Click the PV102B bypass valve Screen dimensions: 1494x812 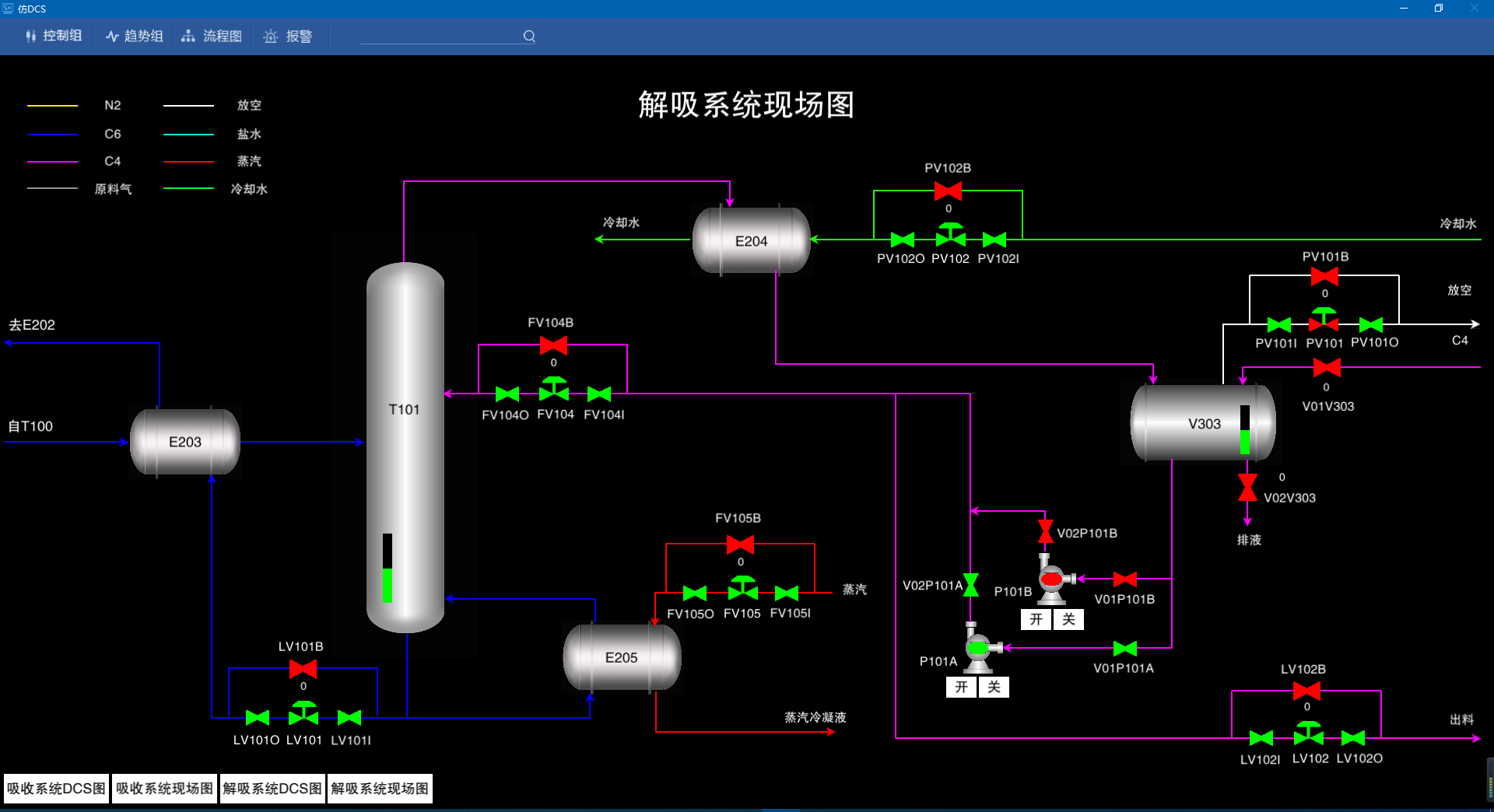[948, 191]
